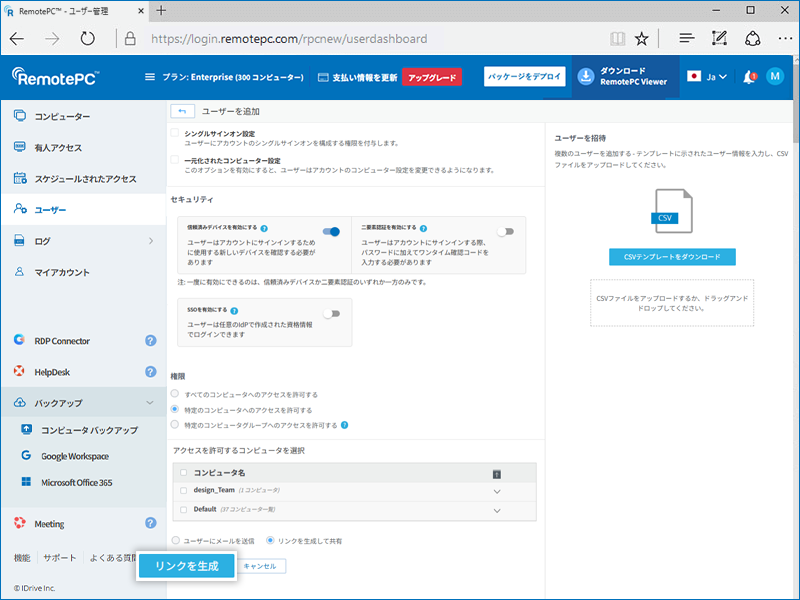The height and width of the screenshot is (600, 800).
Task: Check シングルサインオン設定 checkbox
Action: (x=174, y=133)
